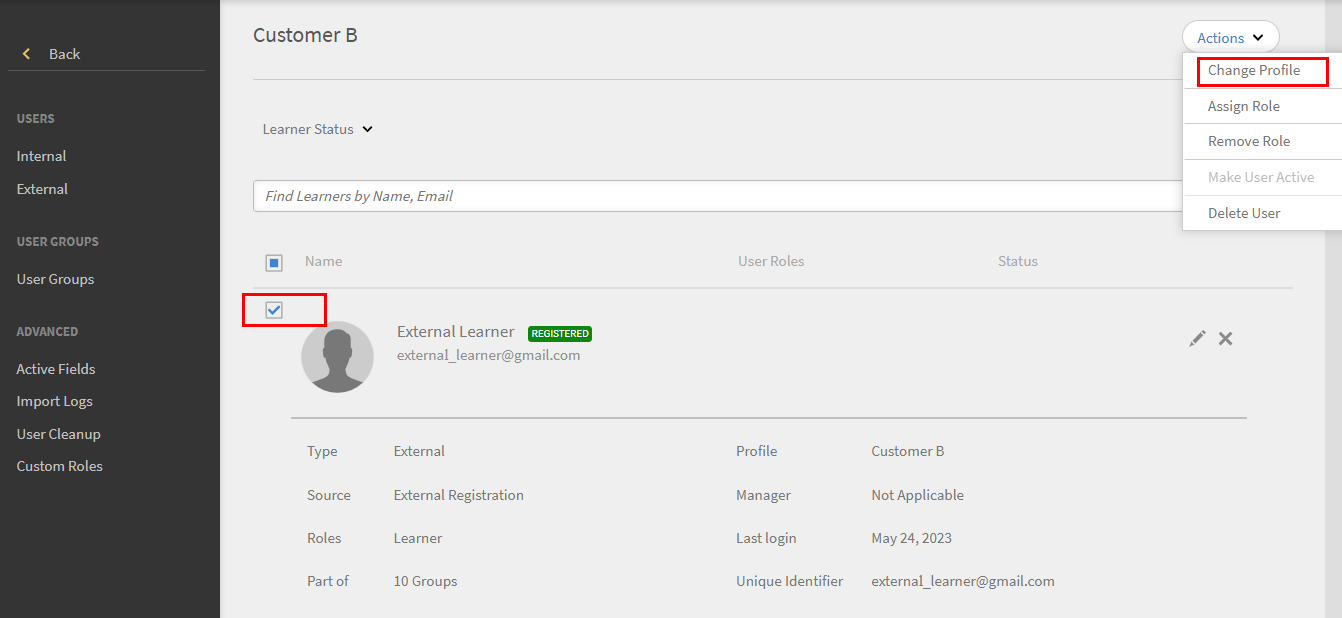Click the pencil edit icon for External Learner

coord(1197,339)
